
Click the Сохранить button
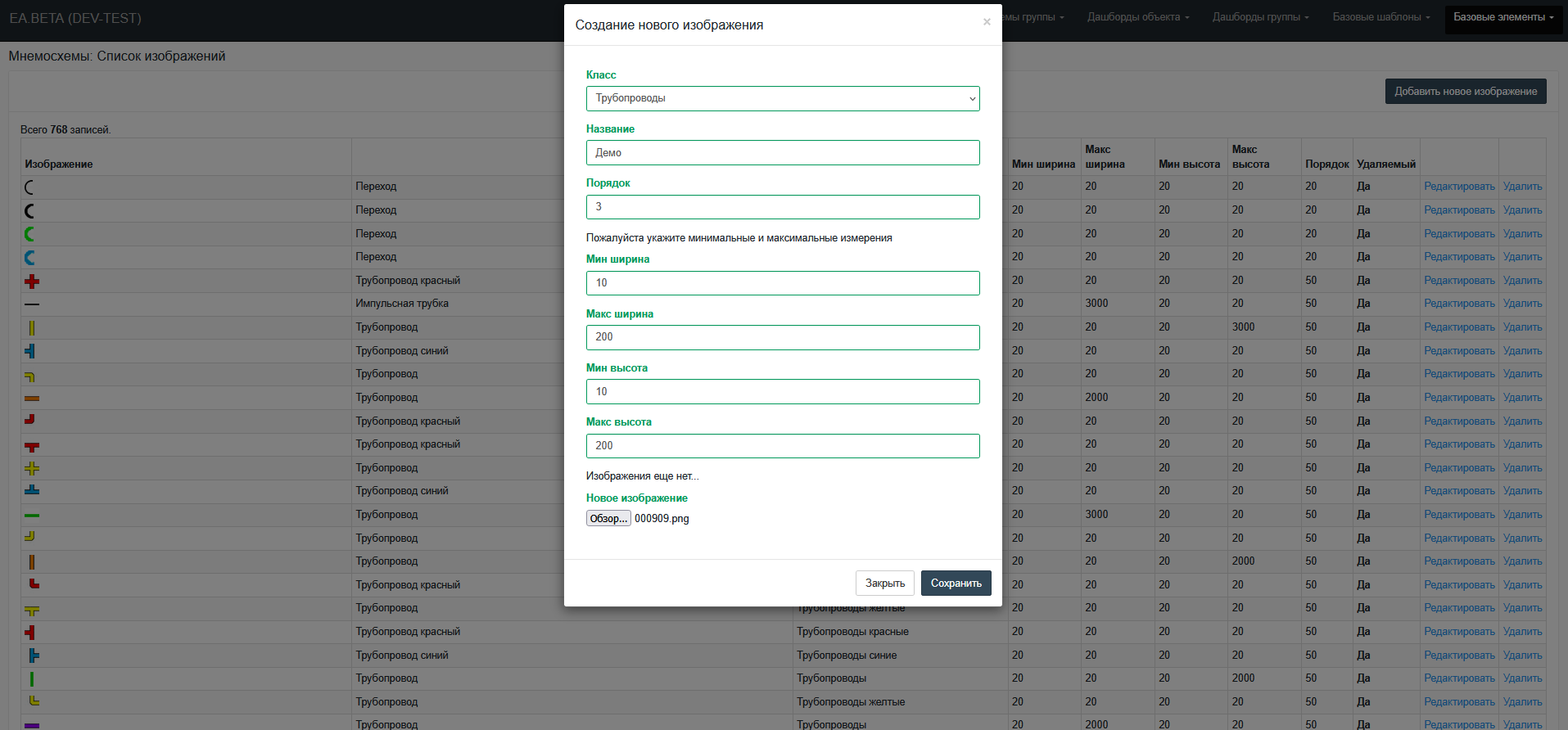pos(956,584)
